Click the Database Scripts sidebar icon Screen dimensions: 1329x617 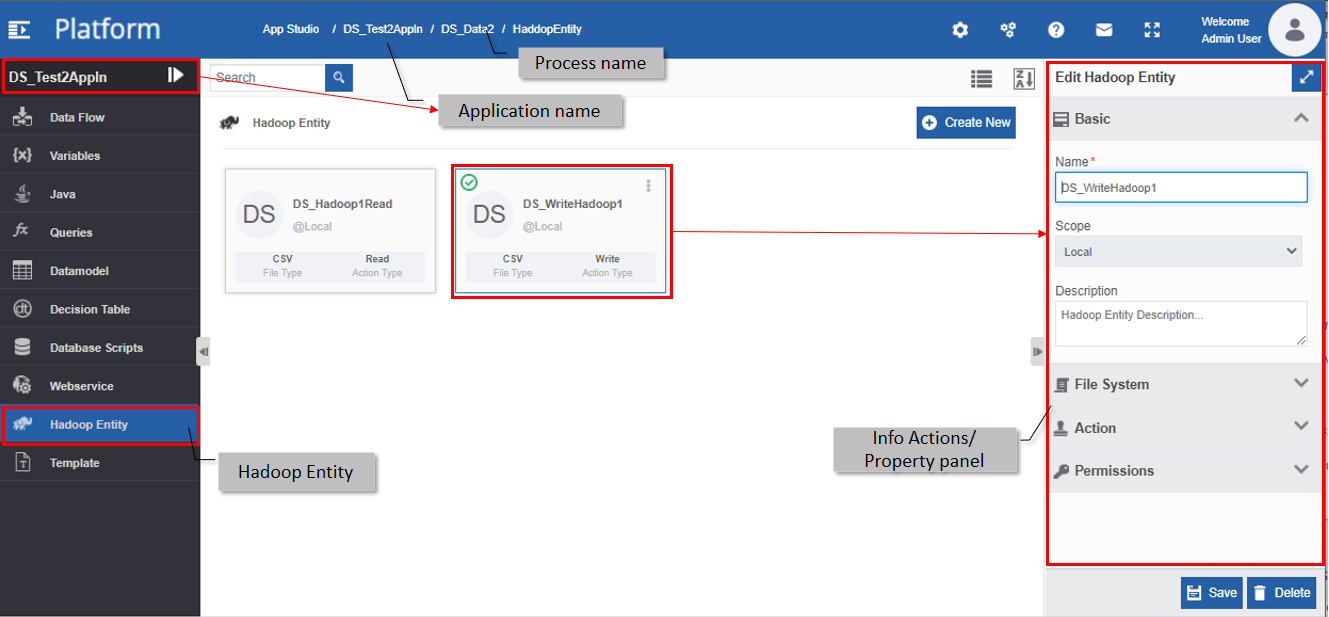click(22, 347)
